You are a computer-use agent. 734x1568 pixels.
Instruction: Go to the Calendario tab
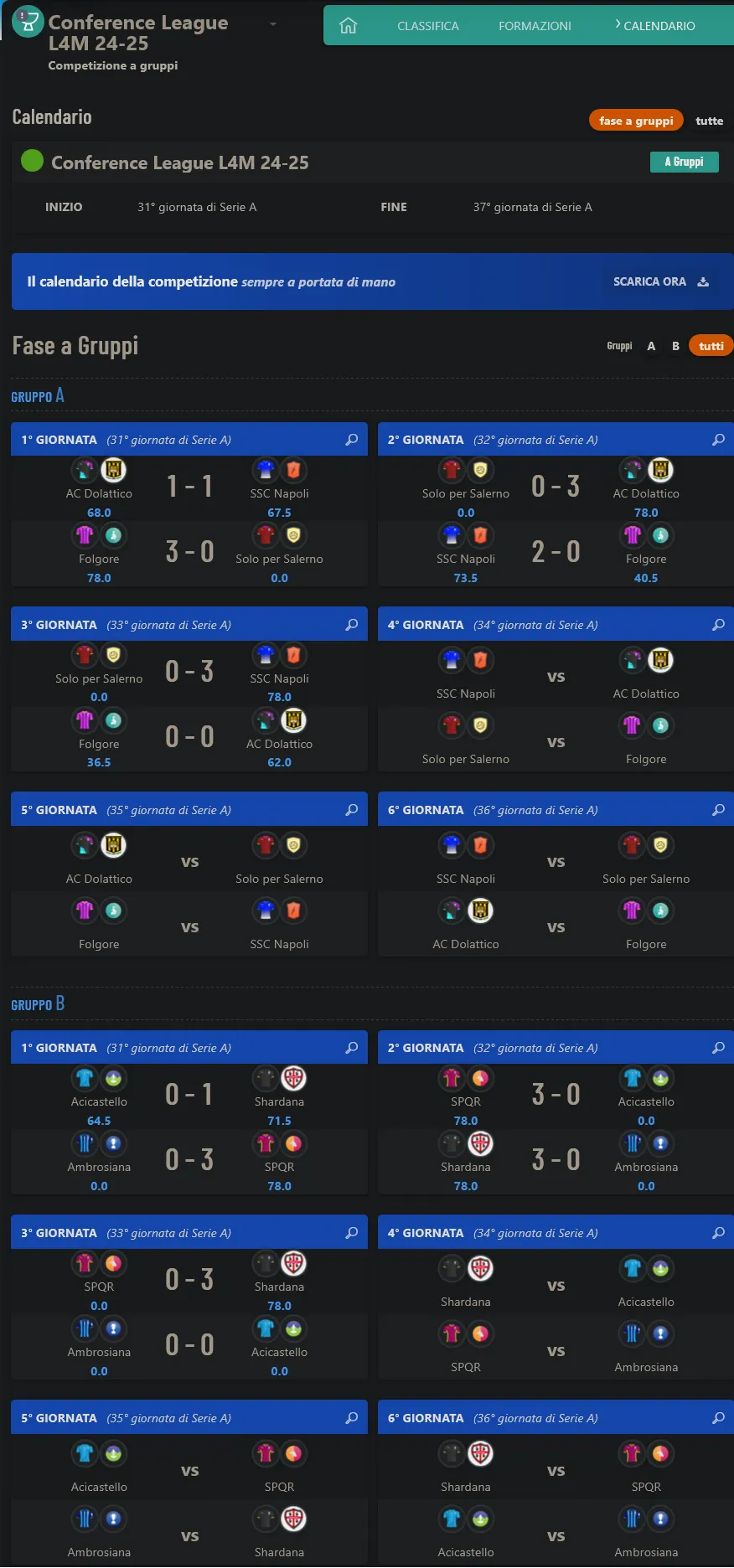[659, 26]
